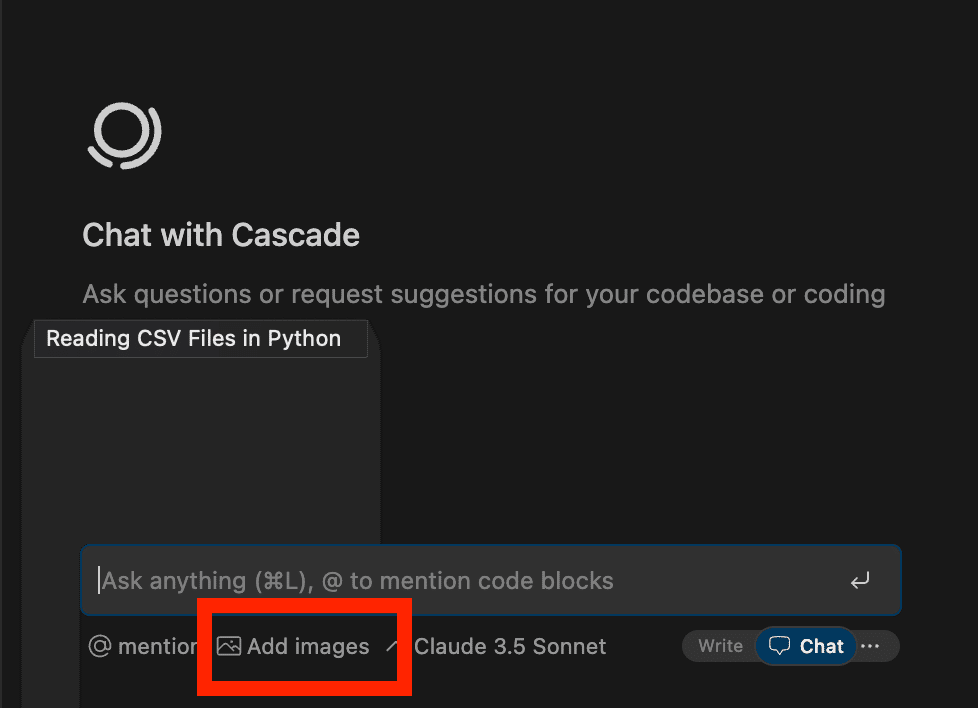Switch Cascade to Write mode
The width and height of the screenshot is (978, 708).
720,646
